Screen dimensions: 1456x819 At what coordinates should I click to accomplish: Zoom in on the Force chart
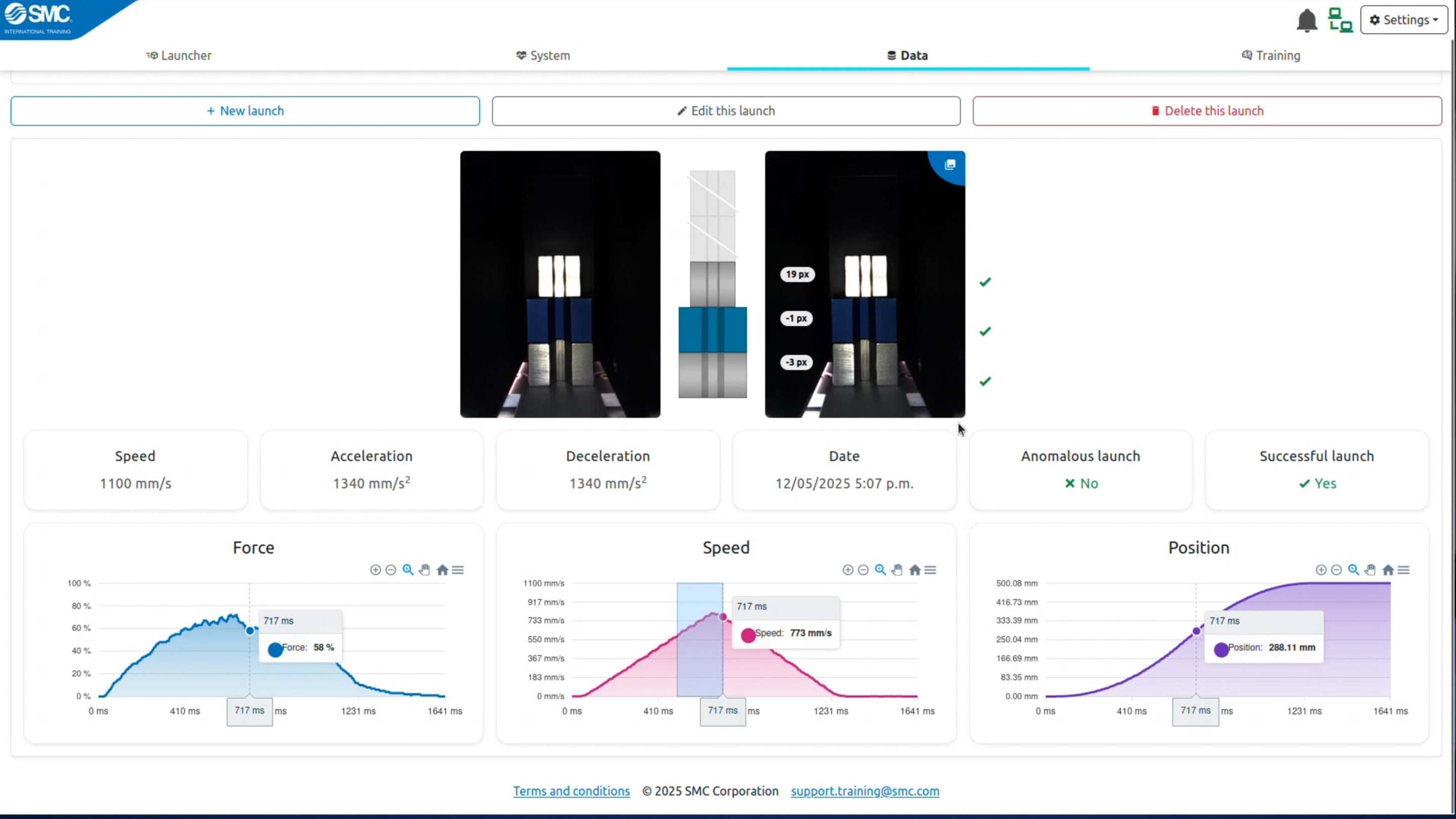coord(375,570)
